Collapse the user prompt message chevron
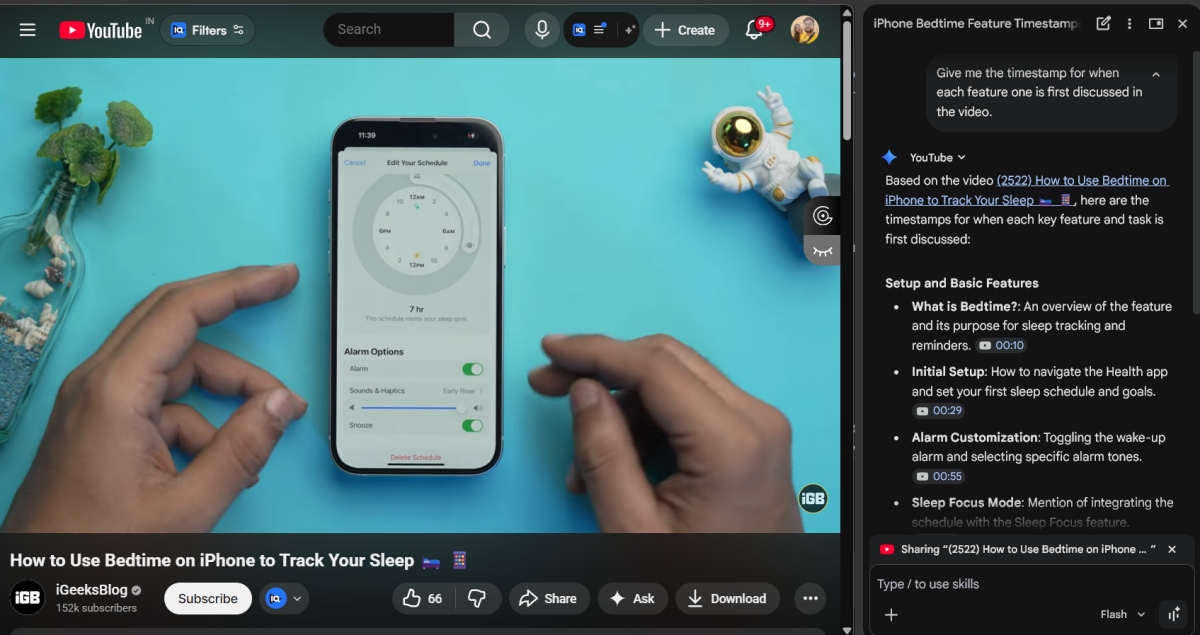The image size is (1200, 635). click(x=1156, y=74)
